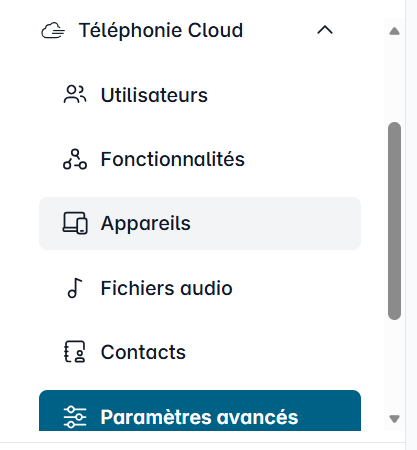Viewport: 417px width, 450px height.
Task: Click the Fonctionnalités connected-nodes icon
Action: click(75, 159)
